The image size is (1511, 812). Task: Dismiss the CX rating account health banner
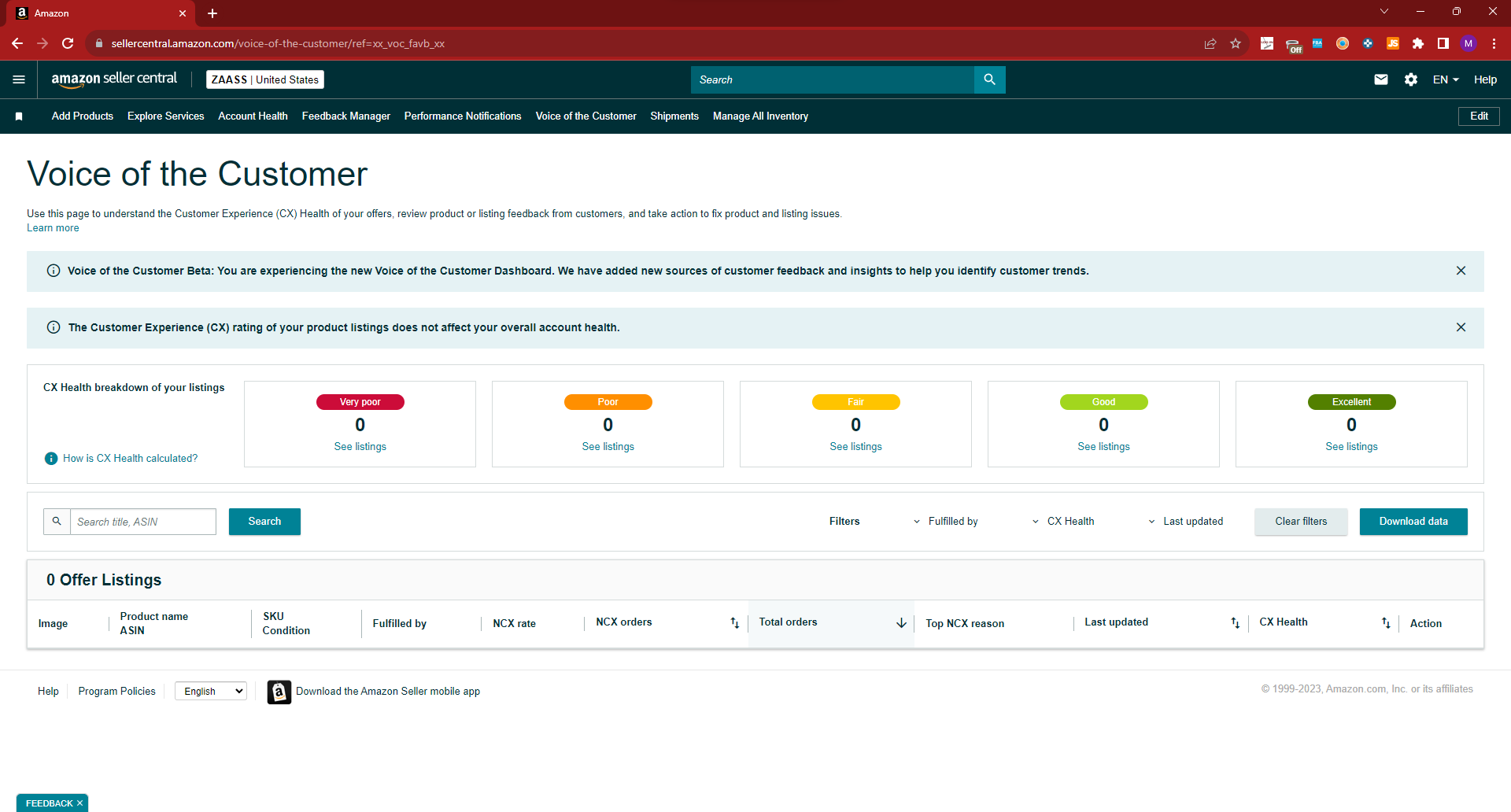point(1461,327)
